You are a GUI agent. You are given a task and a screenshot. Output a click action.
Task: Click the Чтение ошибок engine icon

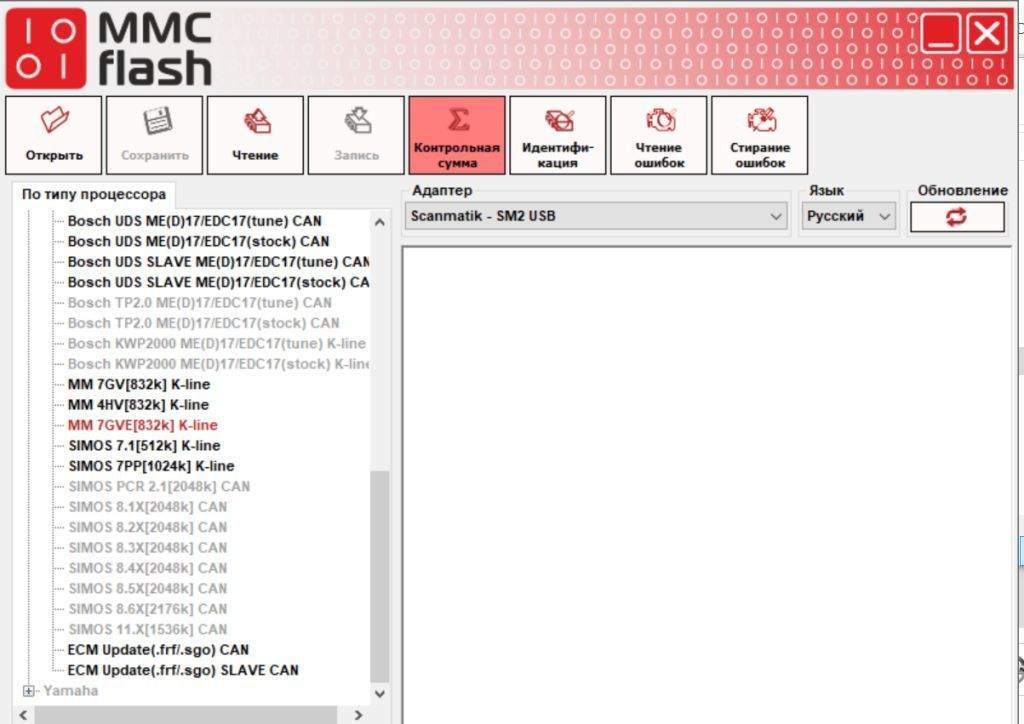tap(659, 120)
